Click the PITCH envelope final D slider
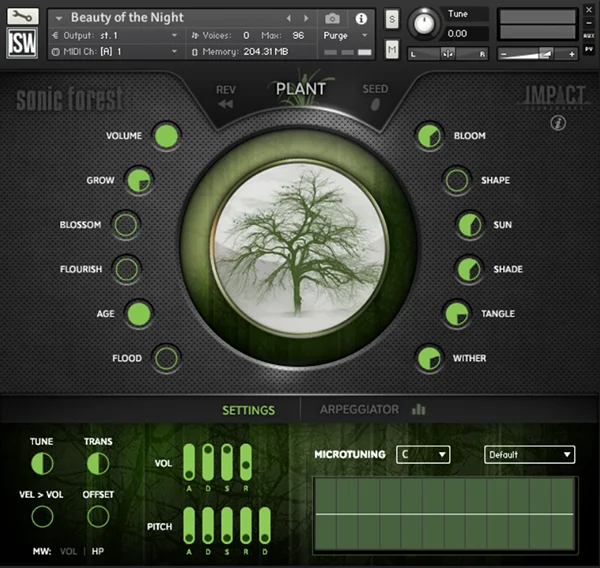 tap(265, 526)
